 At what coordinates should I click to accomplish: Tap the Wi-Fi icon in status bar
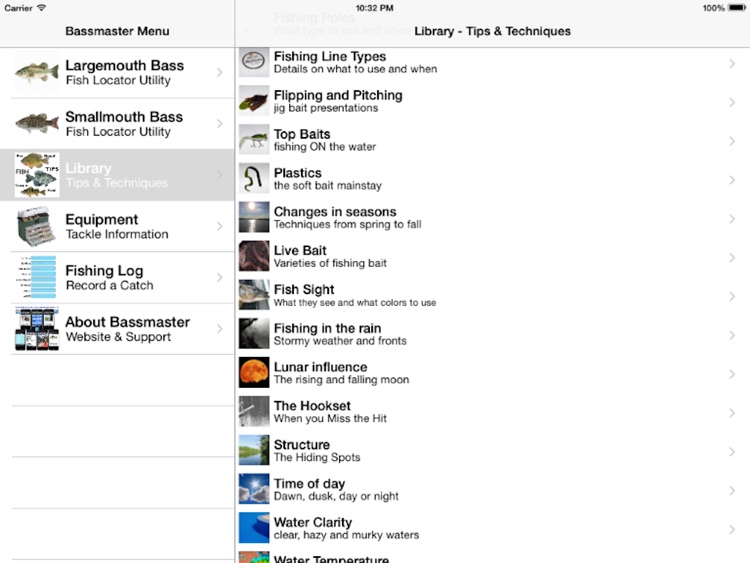(x=42, y=8)
